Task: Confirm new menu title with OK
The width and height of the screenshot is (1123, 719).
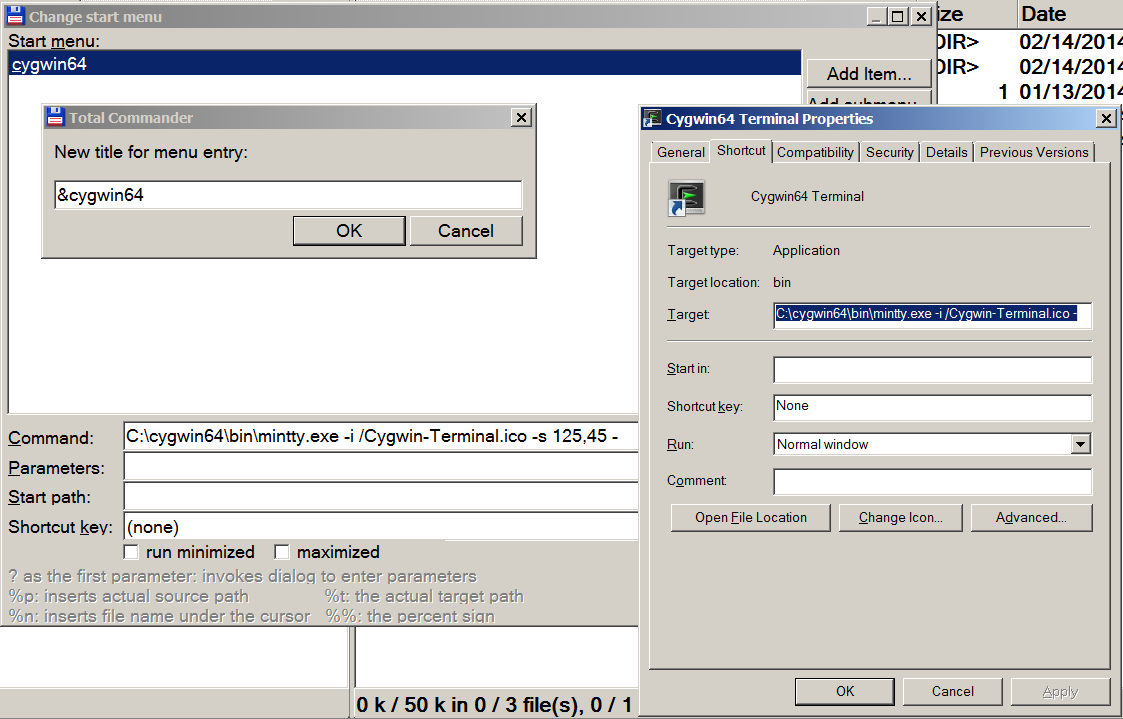Action: click(x=350, y=231)
